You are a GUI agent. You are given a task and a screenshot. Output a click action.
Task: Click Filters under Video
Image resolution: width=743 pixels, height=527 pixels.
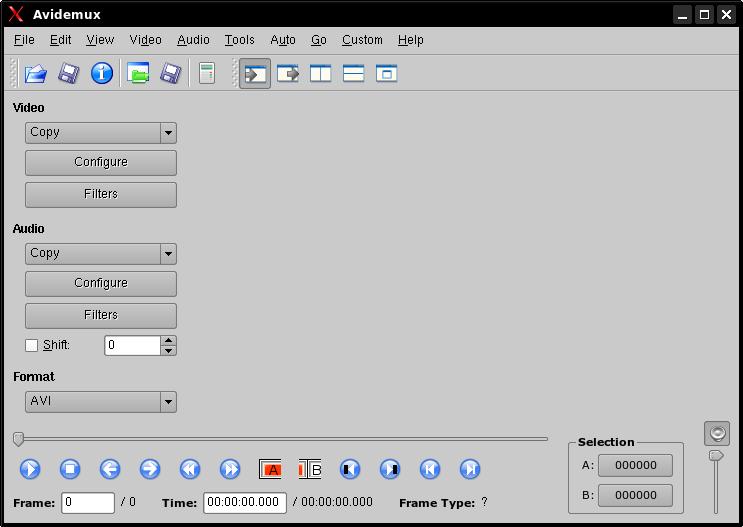[100, 194]
